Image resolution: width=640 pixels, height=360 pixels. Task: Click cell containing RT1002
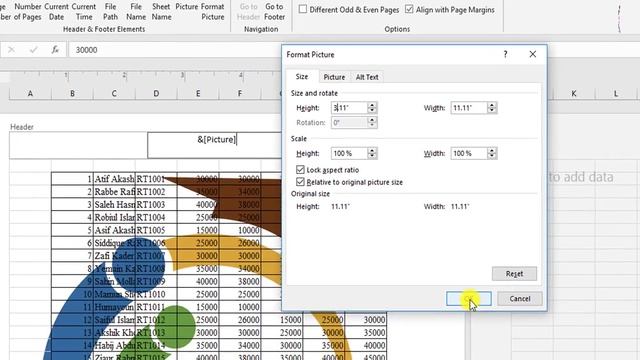[x=156, y=192]
